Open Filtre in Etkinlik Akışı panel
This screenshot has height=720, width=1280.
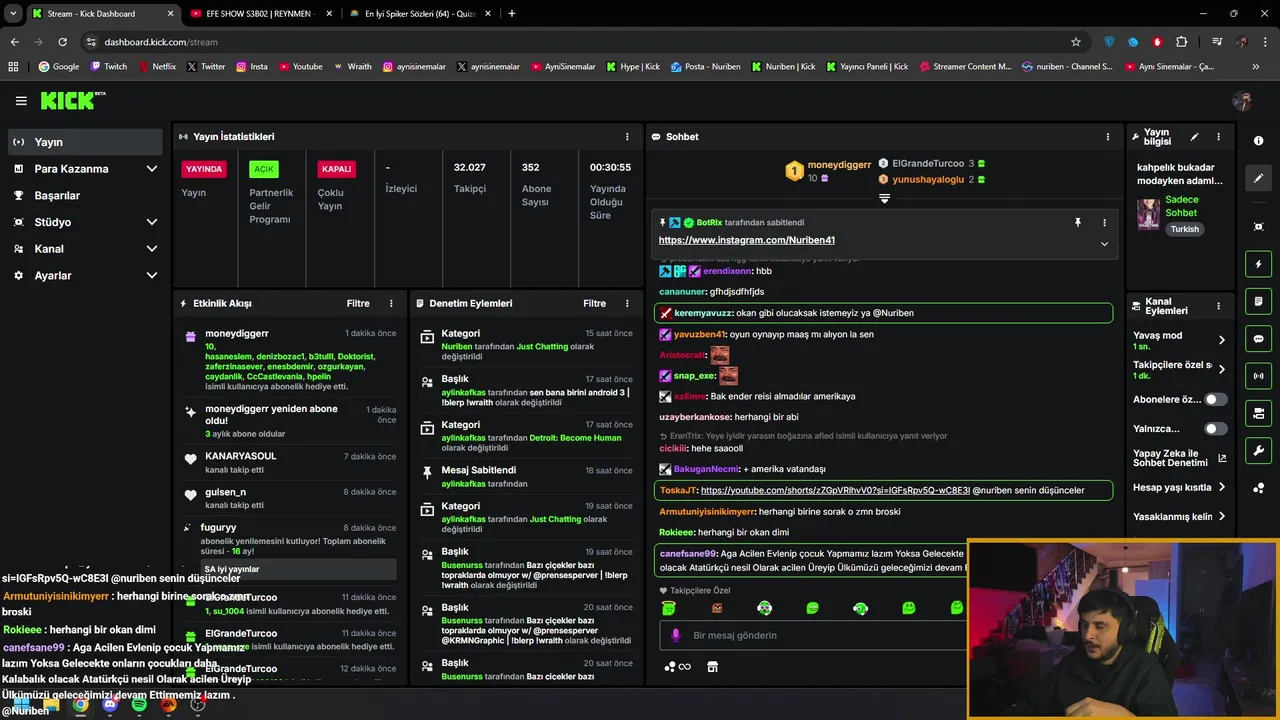pos(358,303)
